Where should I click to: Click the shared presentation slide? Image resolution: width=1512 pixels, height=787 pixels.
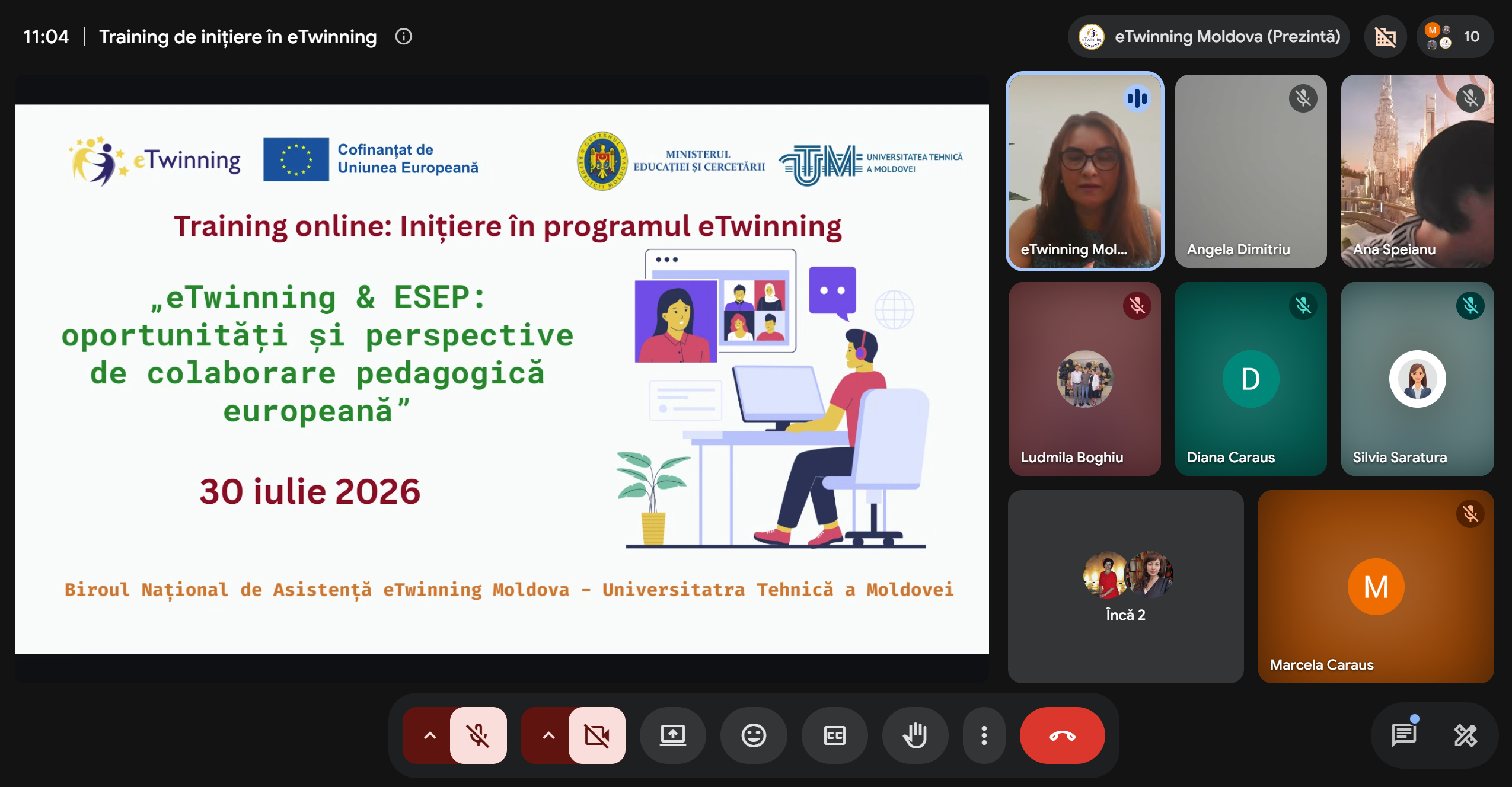(502, 379)
